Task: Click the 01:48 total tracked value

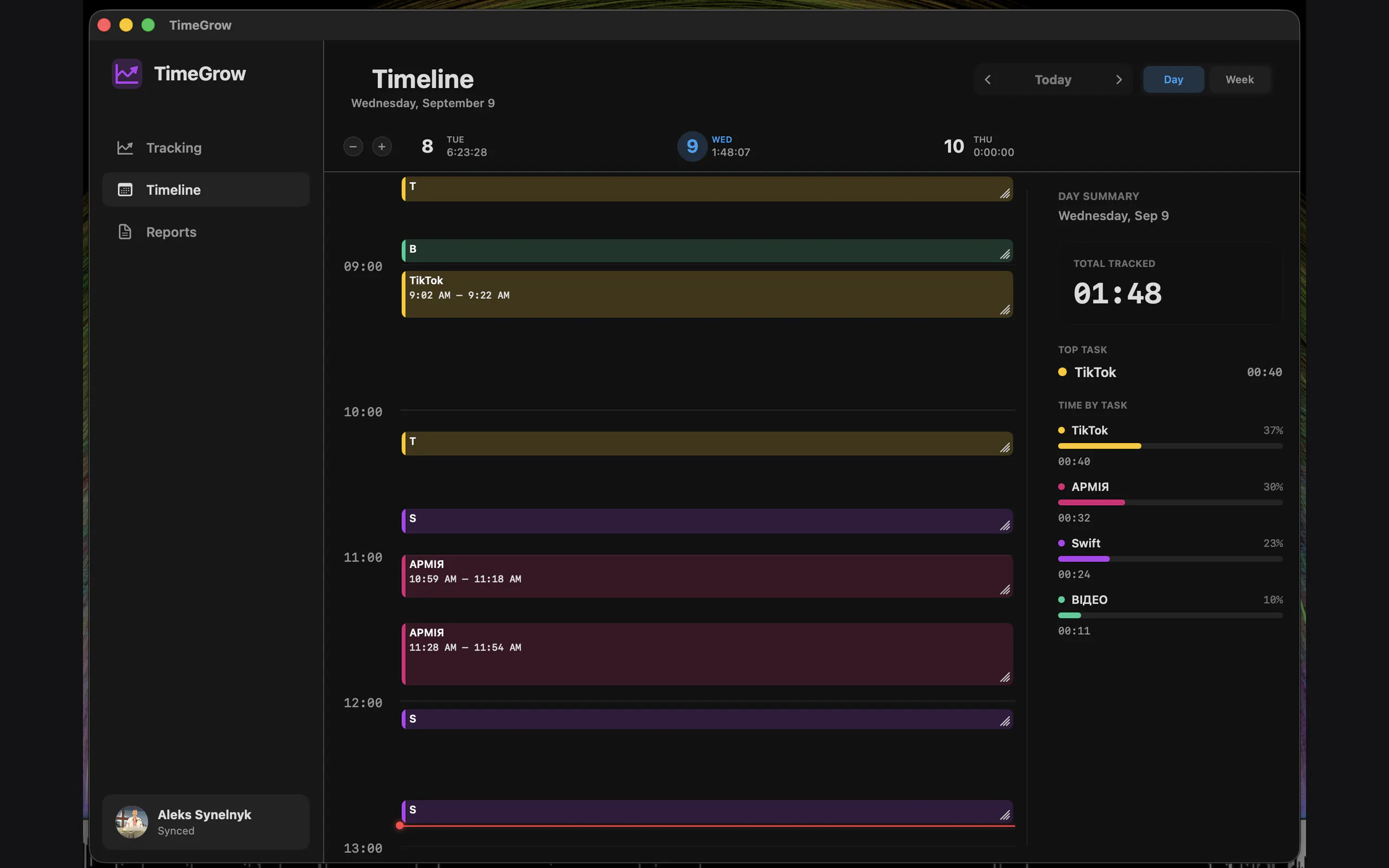Action: [x=1117, y=294]
